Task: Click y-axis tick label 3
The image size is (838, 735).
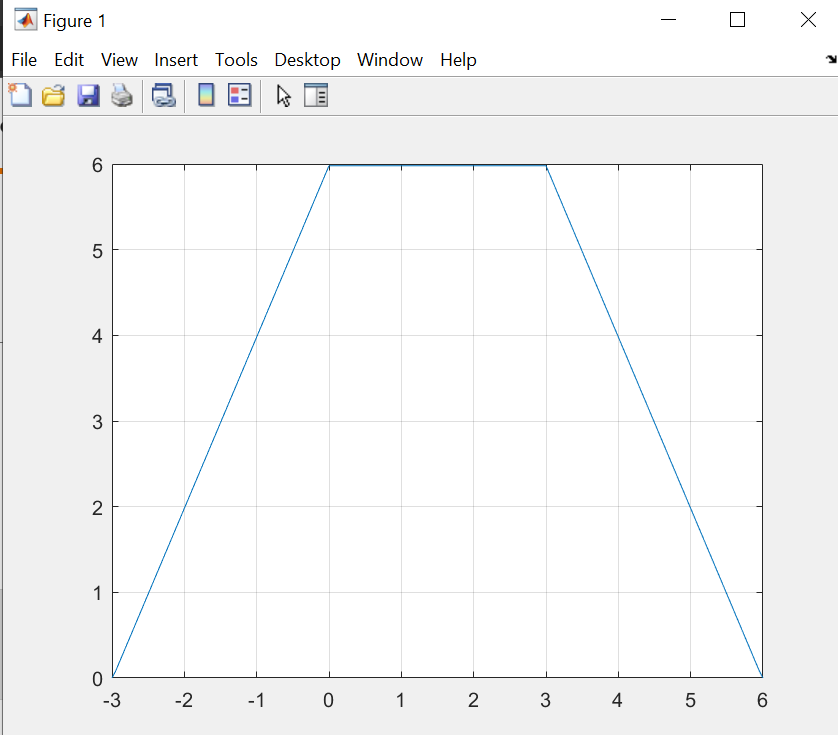Action: [97, 422]
